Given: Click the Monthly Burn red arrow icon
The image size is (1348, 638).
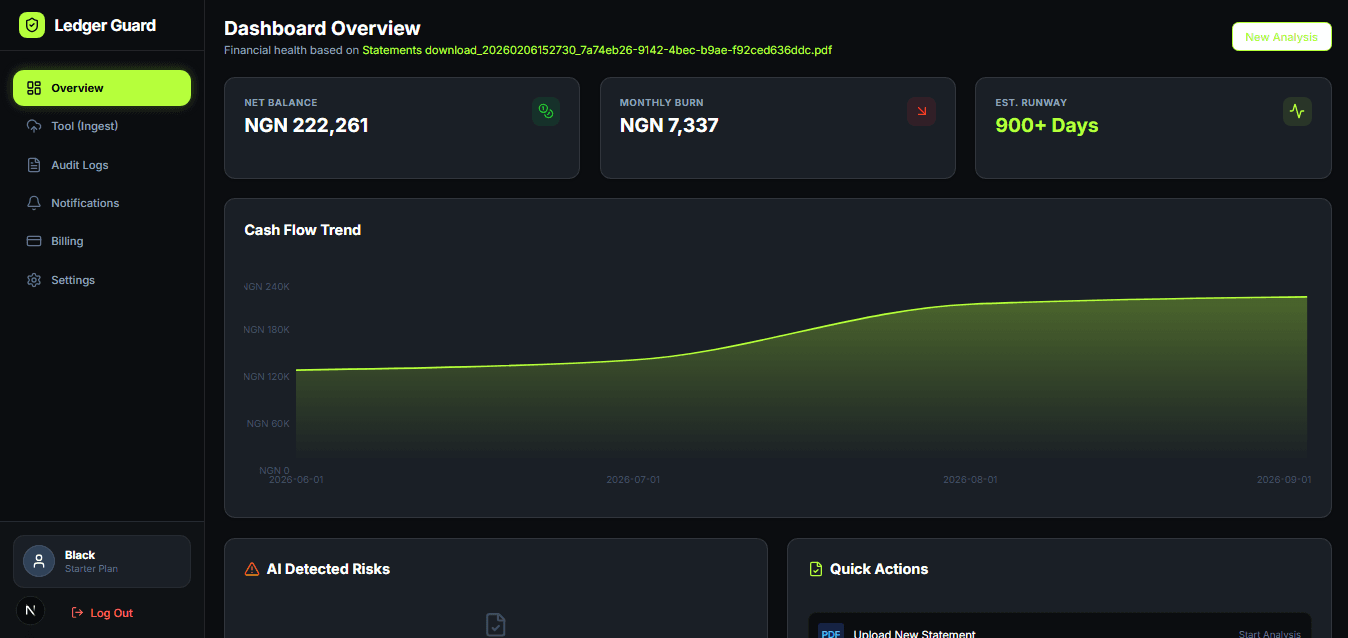Looking at the screenshot, I should tap(921, 111).
